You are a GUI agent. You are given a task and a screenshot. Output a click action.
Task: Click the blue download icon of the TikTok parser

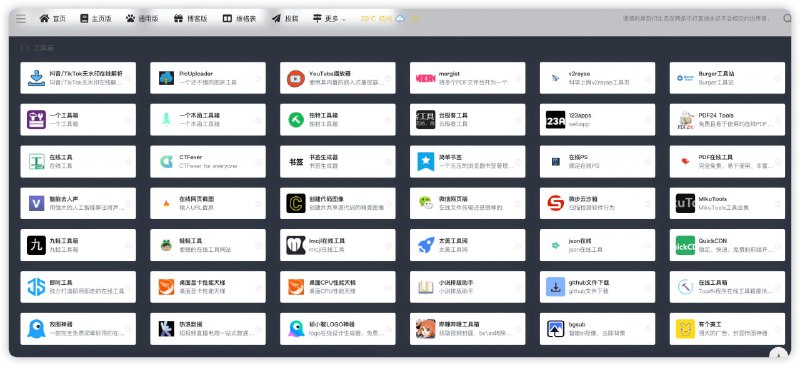(x=36, y=78)
